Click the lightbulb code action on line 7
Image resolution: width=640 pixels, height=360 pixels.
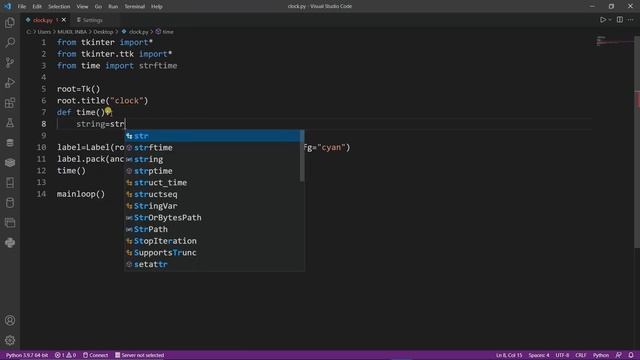click(108, 111)
